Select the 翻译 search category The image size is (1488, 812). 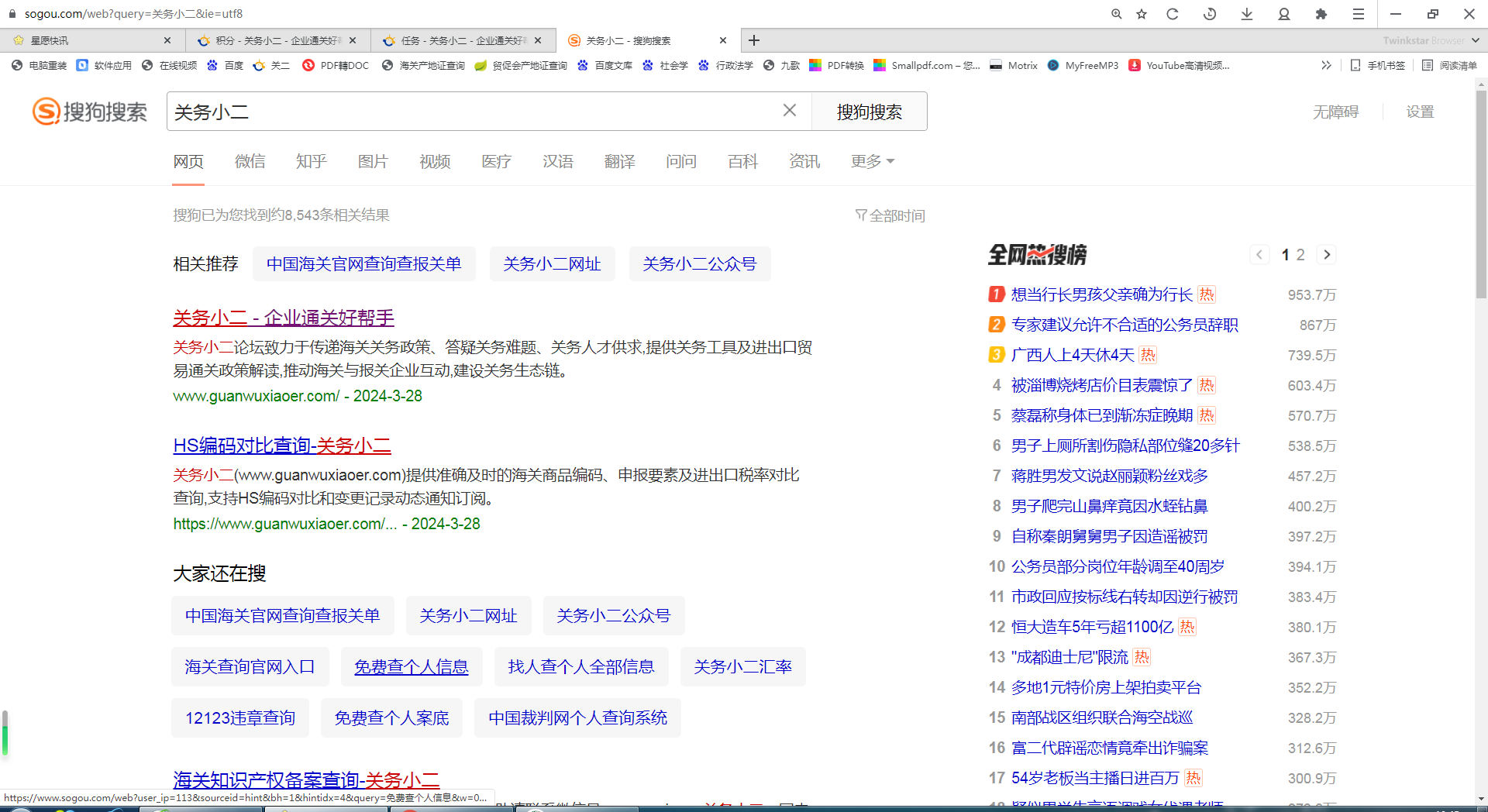click(x=620, y=161)
